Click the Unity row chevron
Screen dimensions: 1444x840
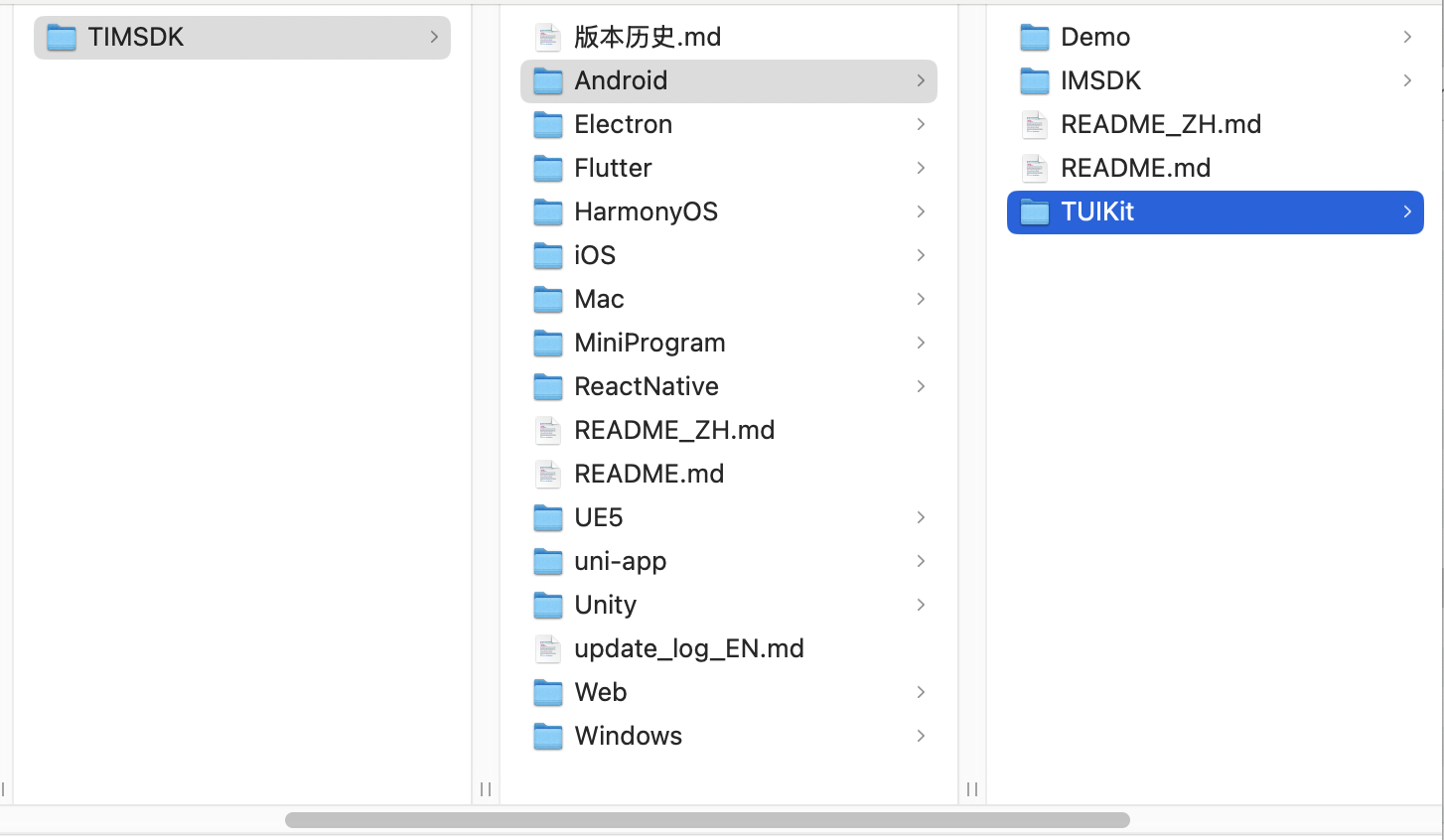click(x=921, y=605)
